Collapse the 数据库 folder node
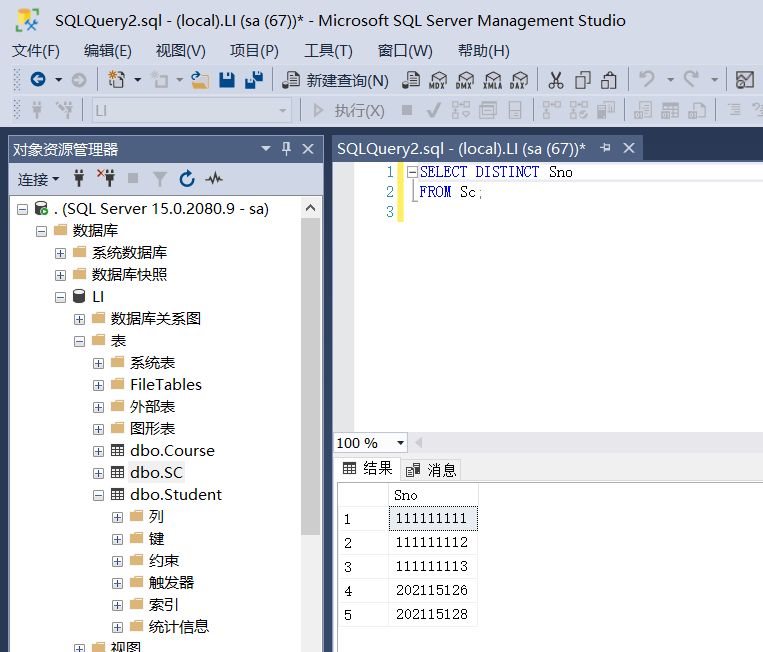The image size is (763, 652). (x=41, y=231)
